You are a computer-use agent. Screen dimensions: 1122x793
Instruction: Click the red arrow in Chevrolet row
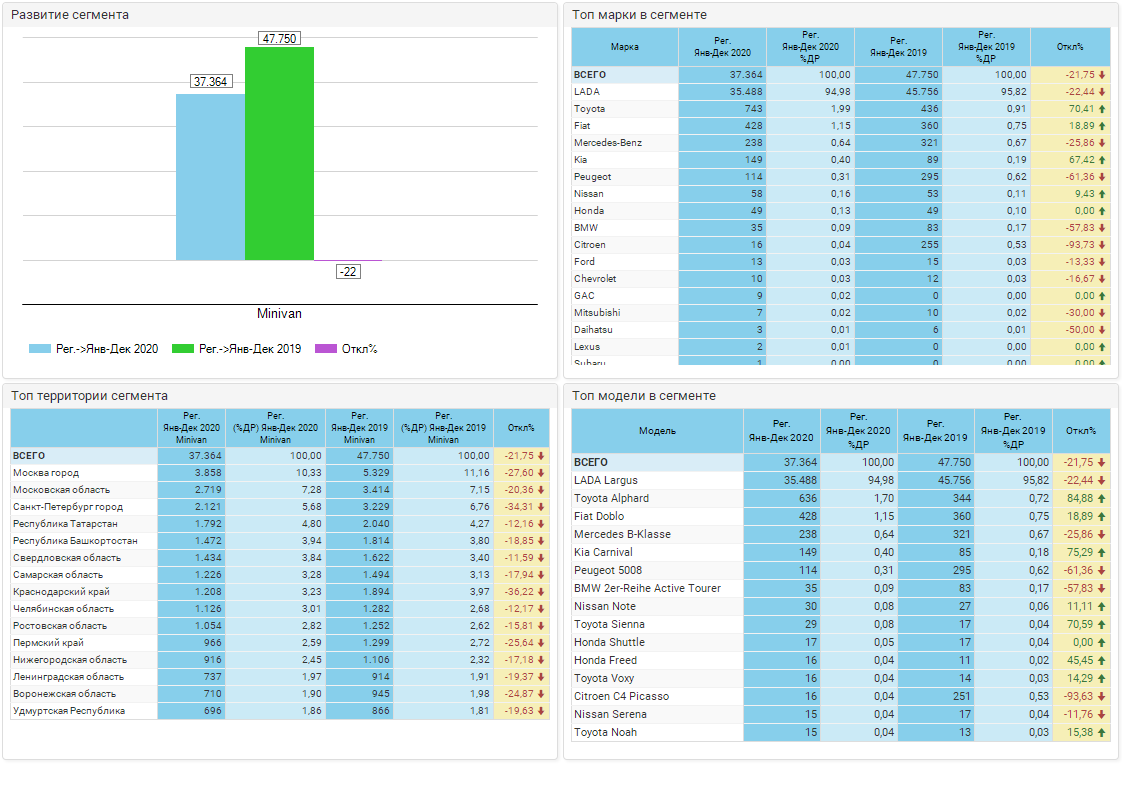click(x=1102, y=279)
